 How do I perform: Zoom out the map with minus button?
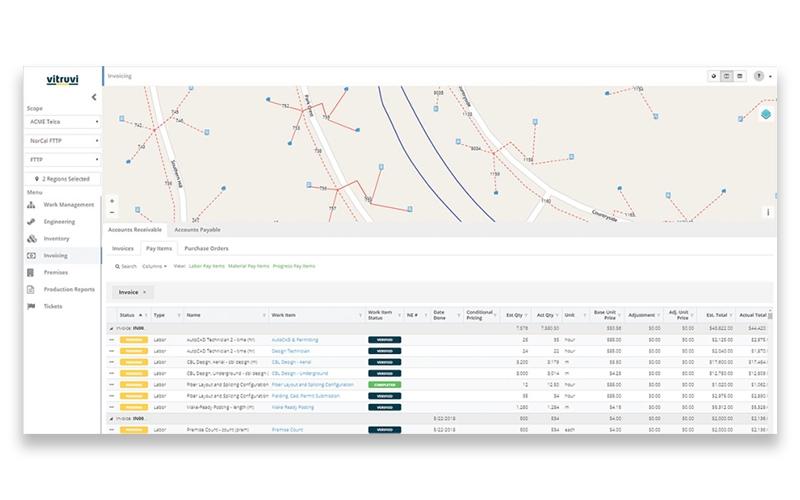pyautogui.click(x=112, y=212)
